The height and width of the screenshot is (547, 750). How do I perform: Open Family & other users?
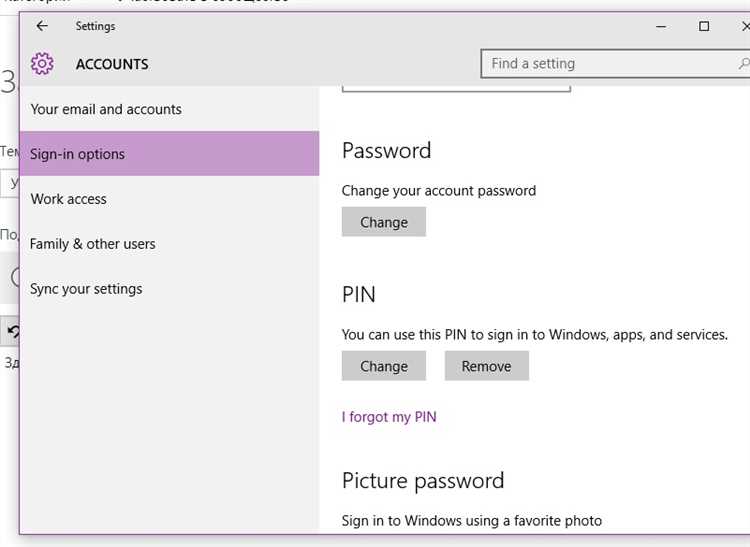coord(93,244)
